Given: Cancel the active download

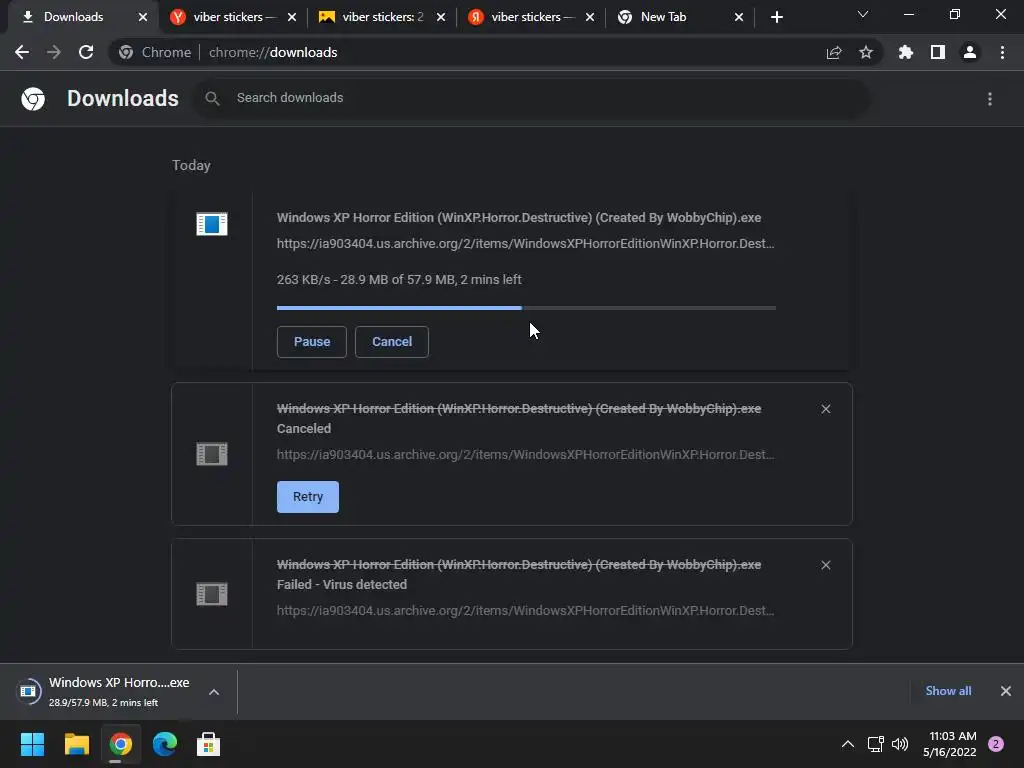Looking at the screenshot, I should [x=392, y=342].
